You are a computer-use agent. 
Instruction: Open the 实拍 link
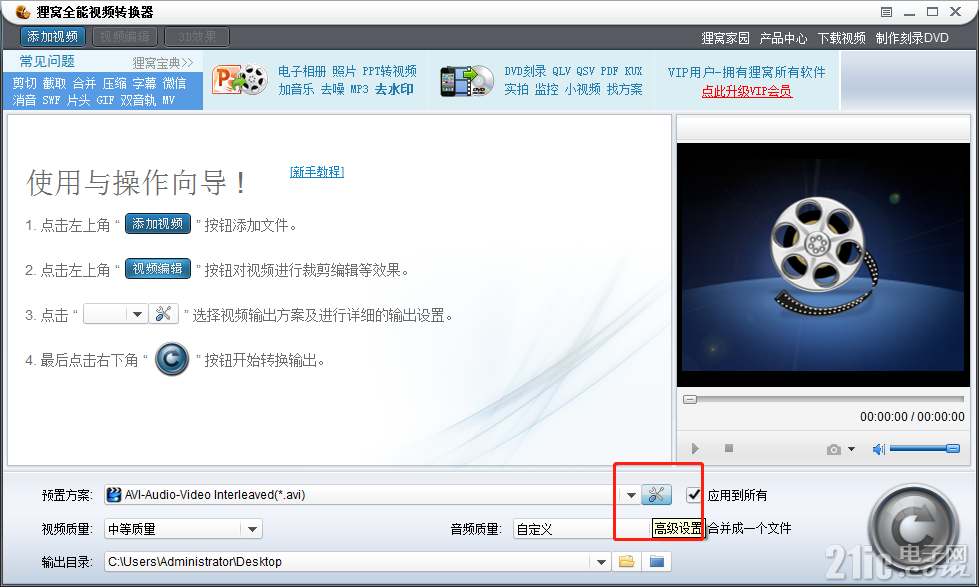pos(516,89)
